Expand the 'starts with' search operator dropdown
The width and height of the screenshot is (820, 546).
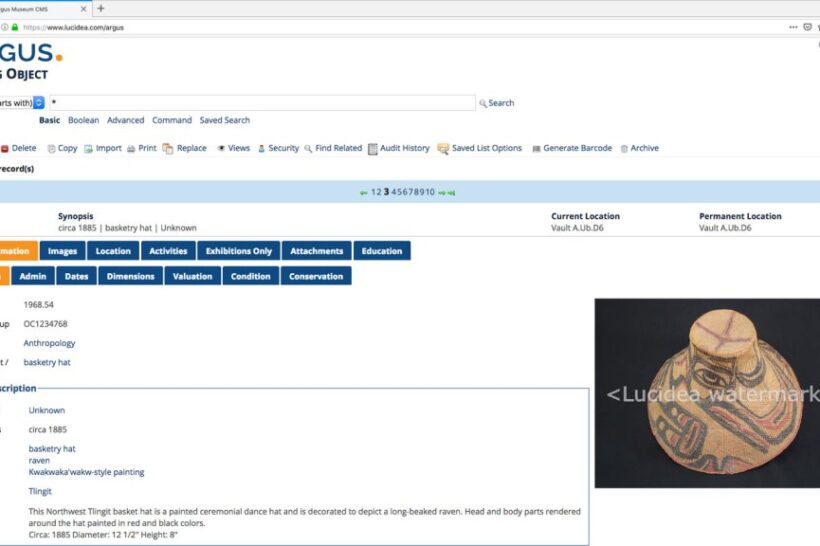tap(39, 103)
